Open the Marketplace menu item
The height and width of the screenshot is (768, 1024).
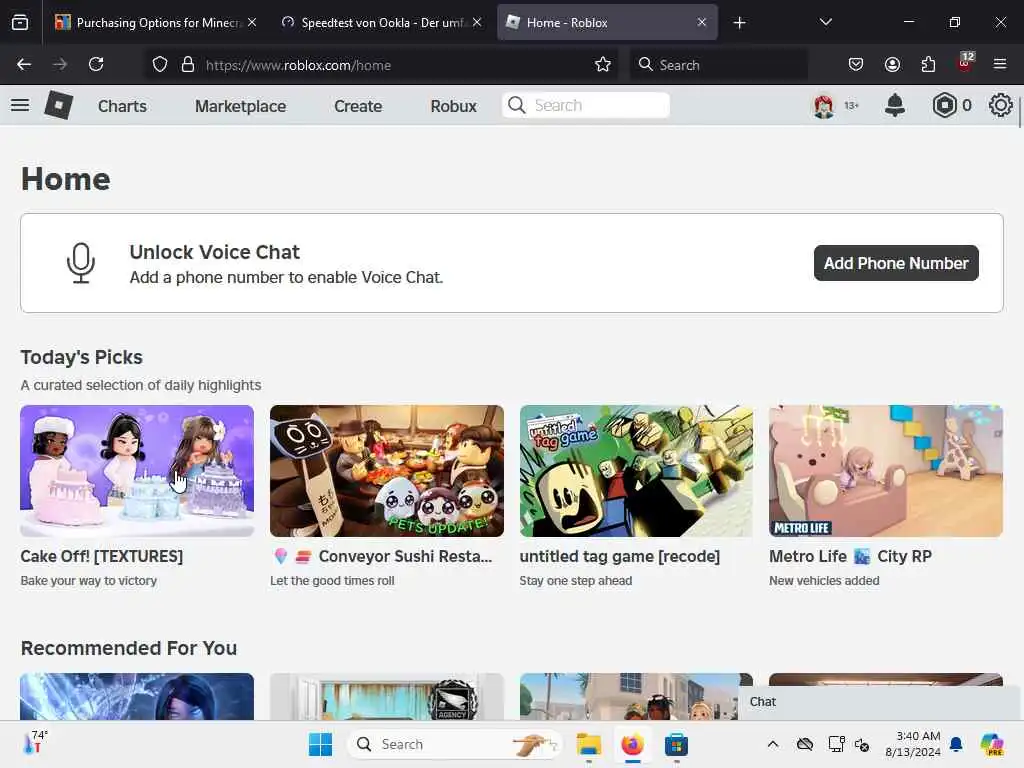(240, 106)
